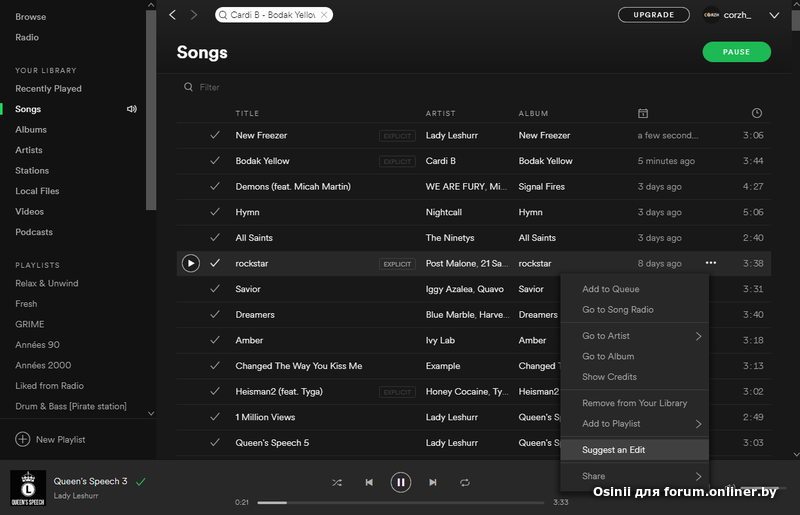This screenshot has height=515, width=800.
Task: Sort by date added calendar icon
Action: [643, 113]
